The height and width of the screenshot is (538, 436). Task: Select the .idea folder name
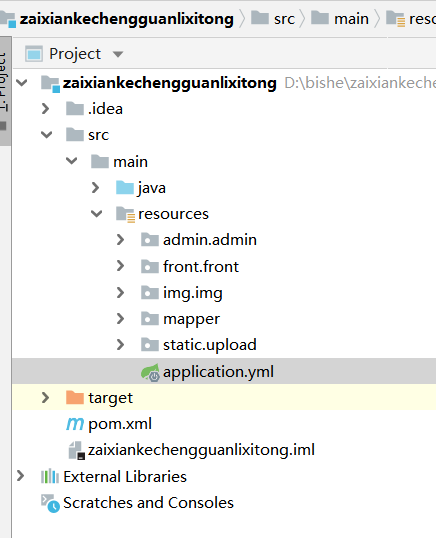point(106,109)
